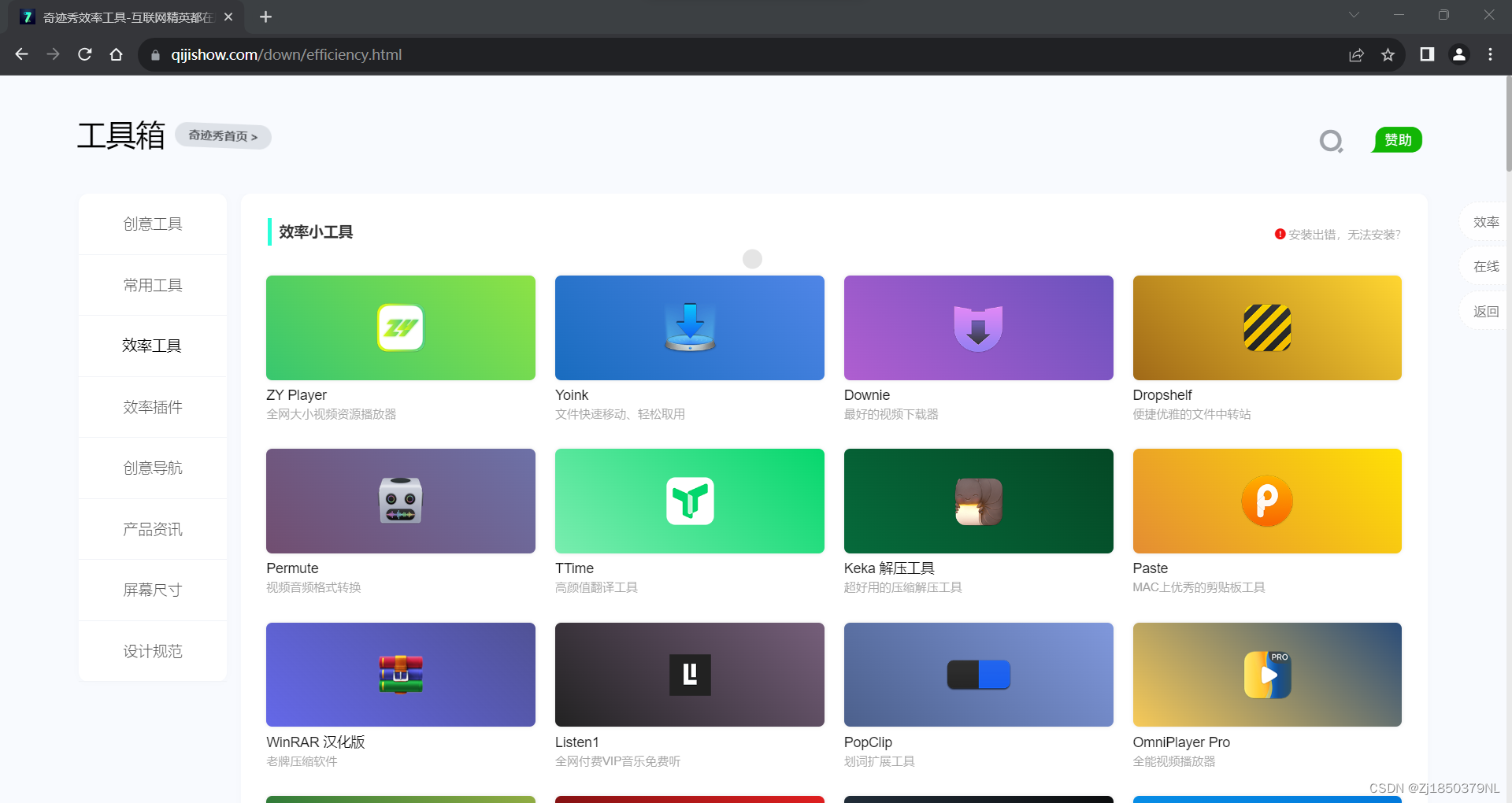
Task: Open the Keka archive icon
Action: (978, 501)
